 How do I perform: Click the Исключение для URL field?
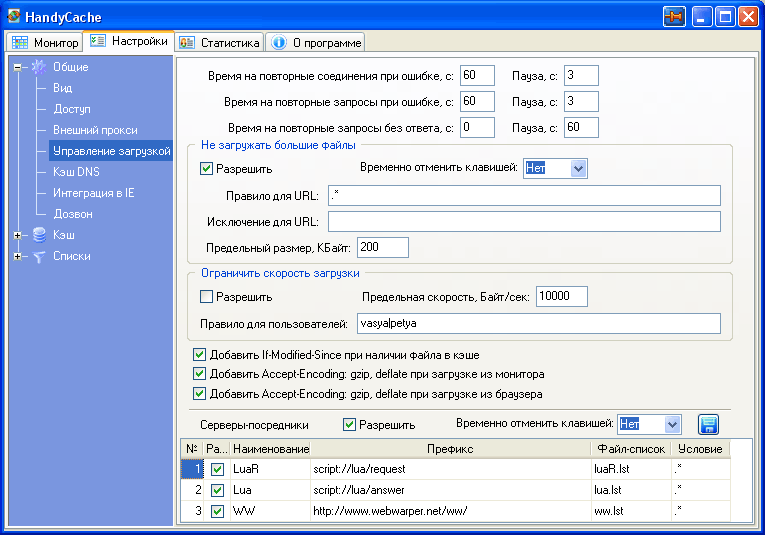pyautogui.click(x=524, y=221)
